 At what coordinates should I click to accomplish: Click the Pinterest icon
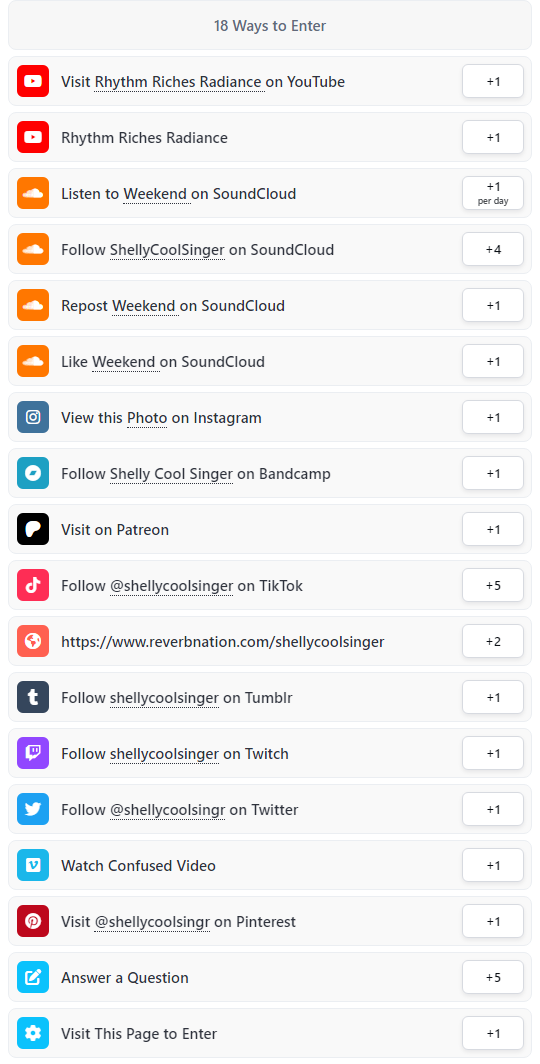(x=33, y=921)
